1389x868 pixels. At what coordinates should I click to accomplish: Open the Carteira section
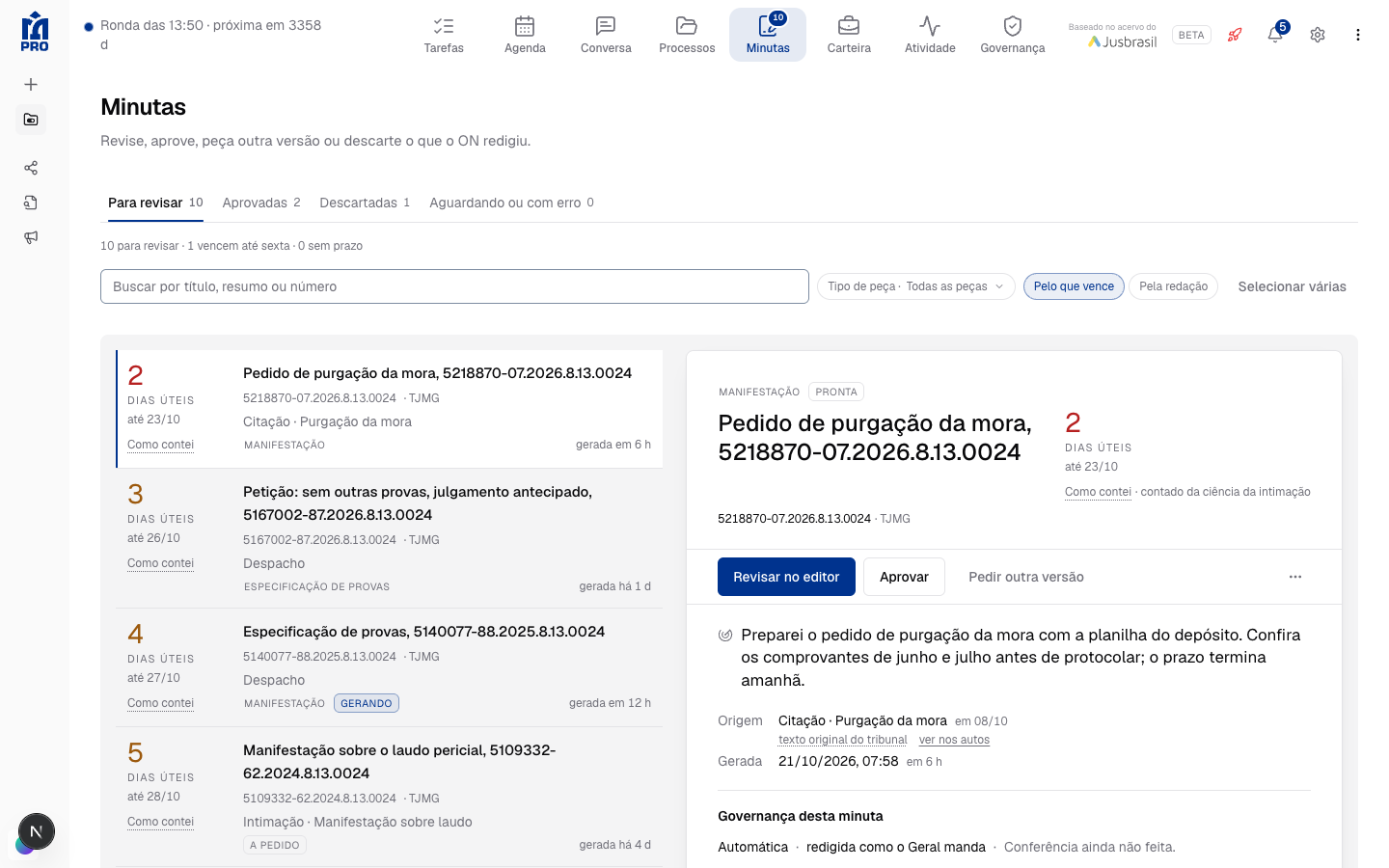pos(849,35)
